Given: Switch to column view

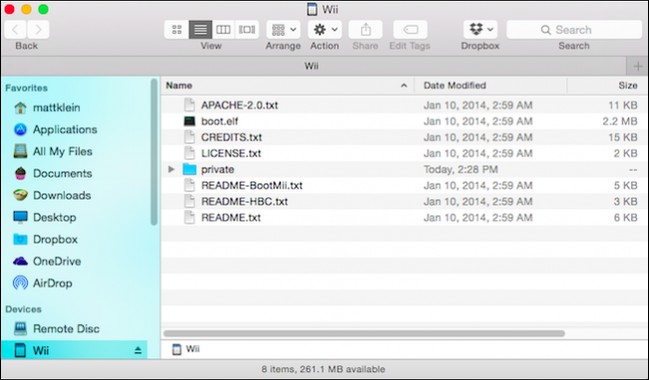Looking at the screenshot, I should (224, 30).
